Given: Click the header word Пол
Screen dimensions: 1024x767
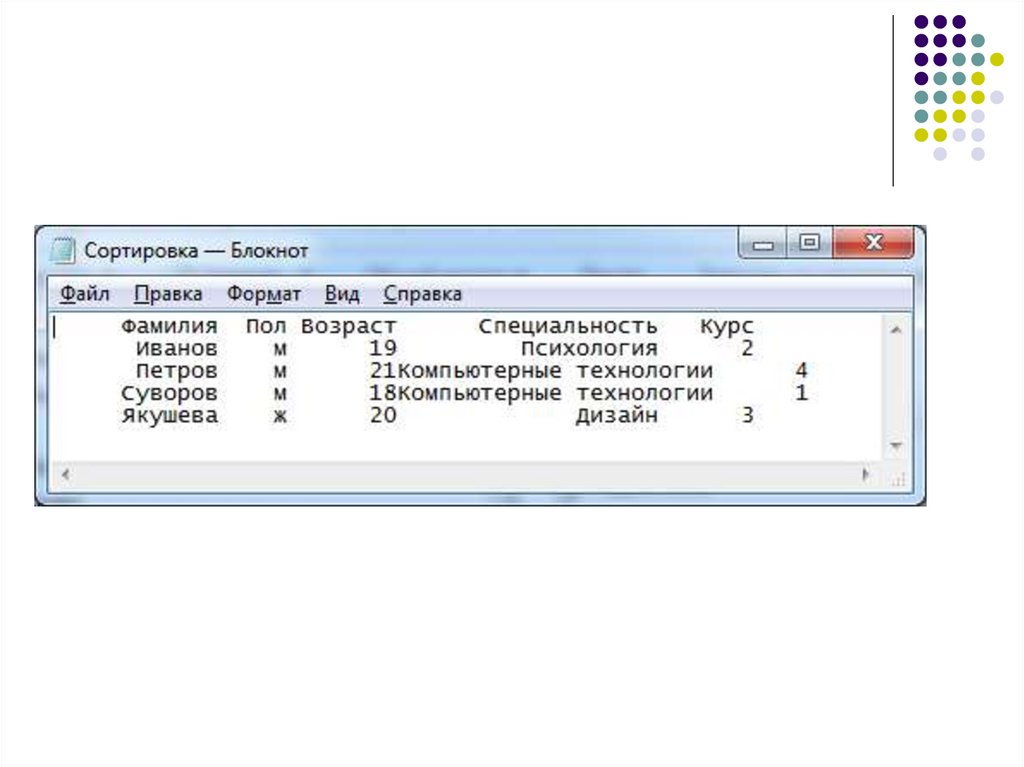Looking at the screenshot, I should (266, 326).
